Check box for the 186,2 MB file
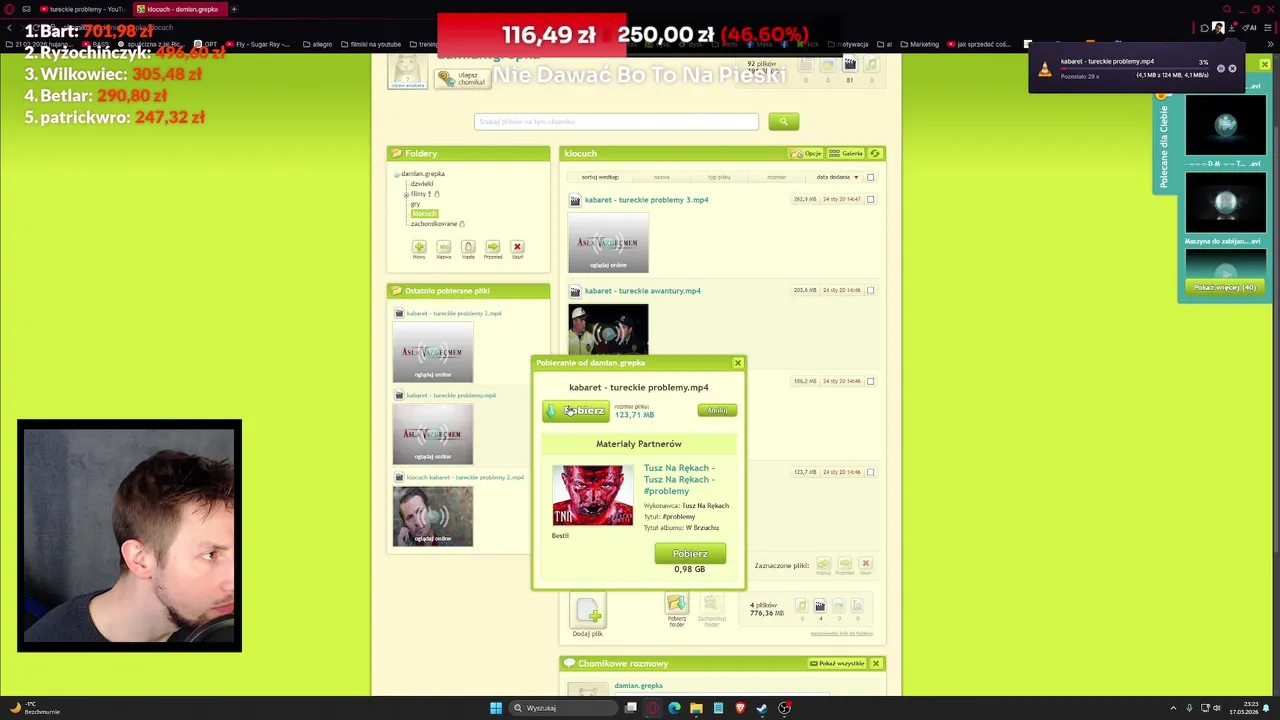The height and width of the screenshot is (720, 1280). (x=870, y=381)
